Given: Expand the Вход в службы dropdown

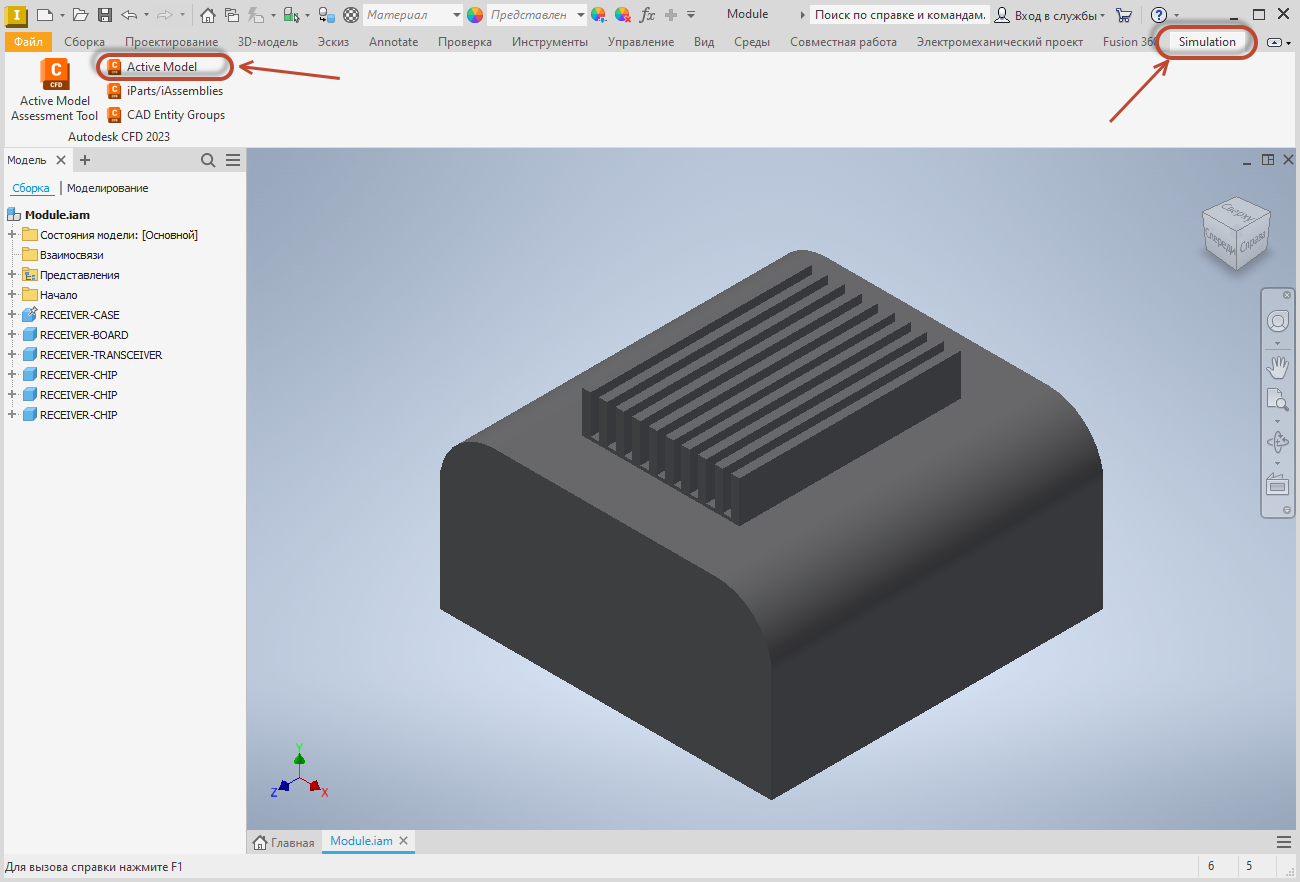Looking at the screenshot, I should [1103, 16].
